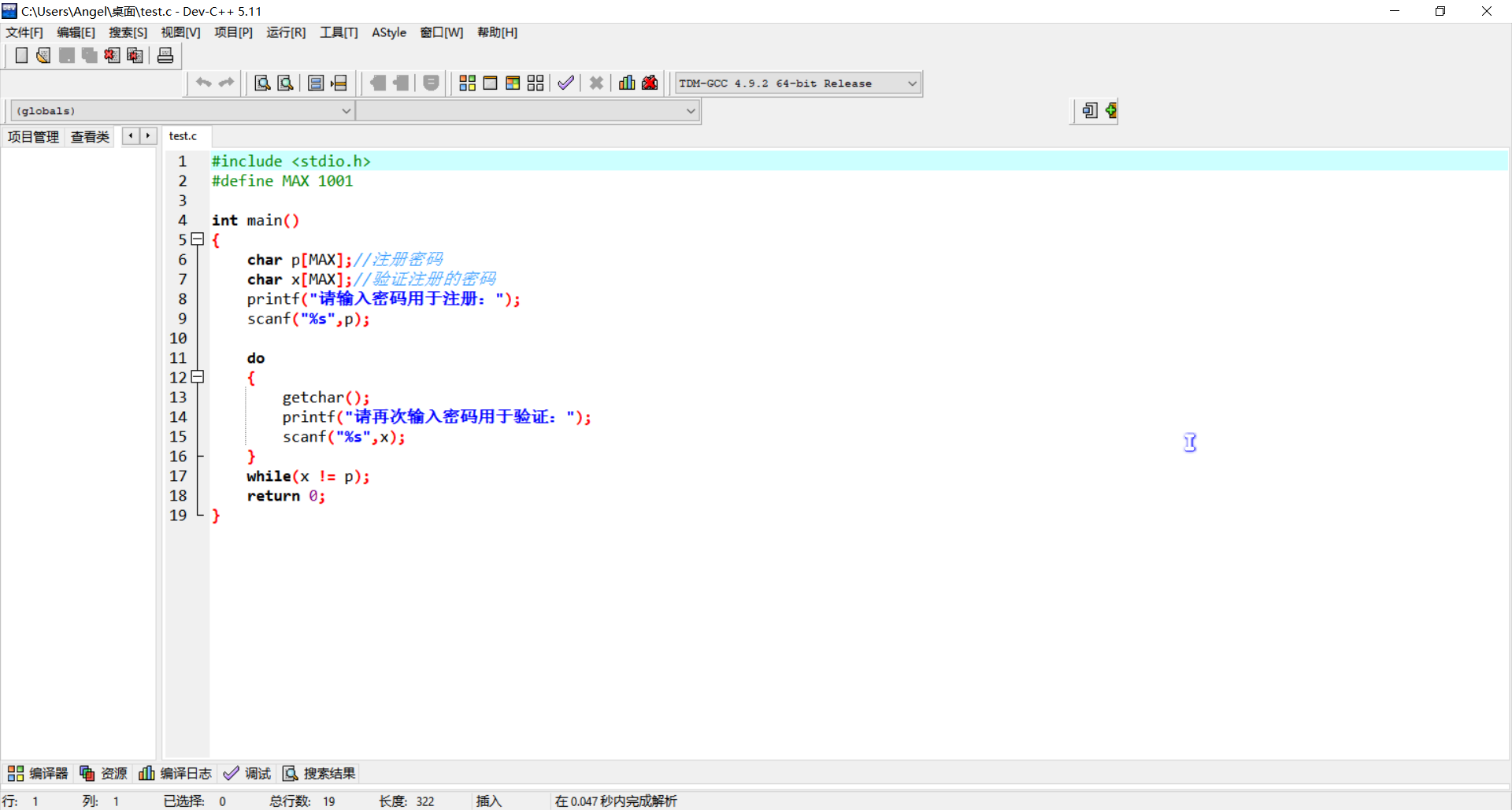Go to function icon
The width and height of the screenshot is (1512, 810).
[x=316, y=83]
